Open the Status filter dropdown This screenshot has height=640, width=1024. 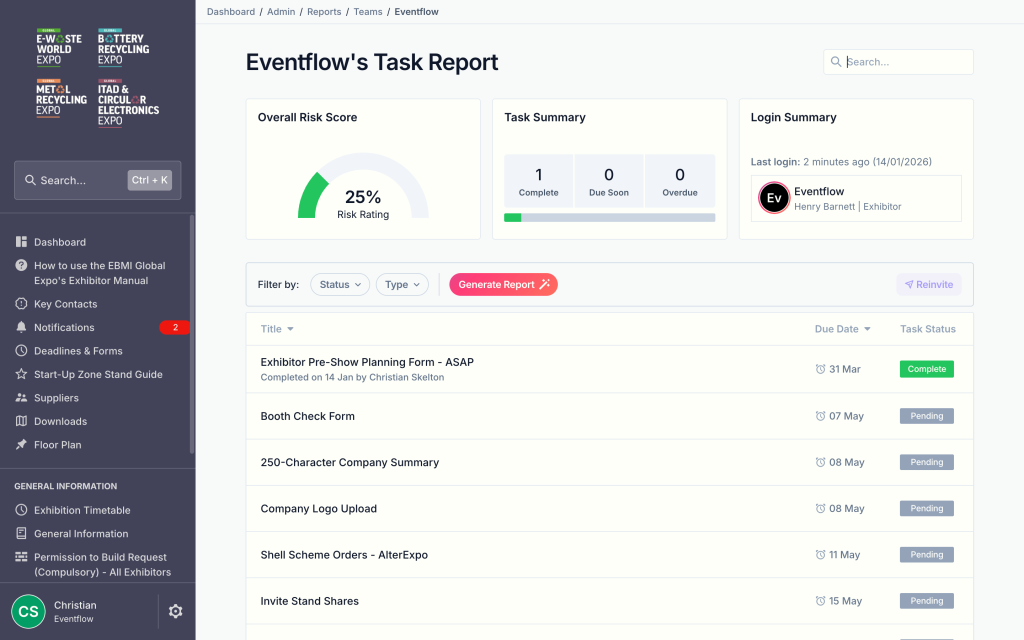pyautogui.click(x=340, y=285)
